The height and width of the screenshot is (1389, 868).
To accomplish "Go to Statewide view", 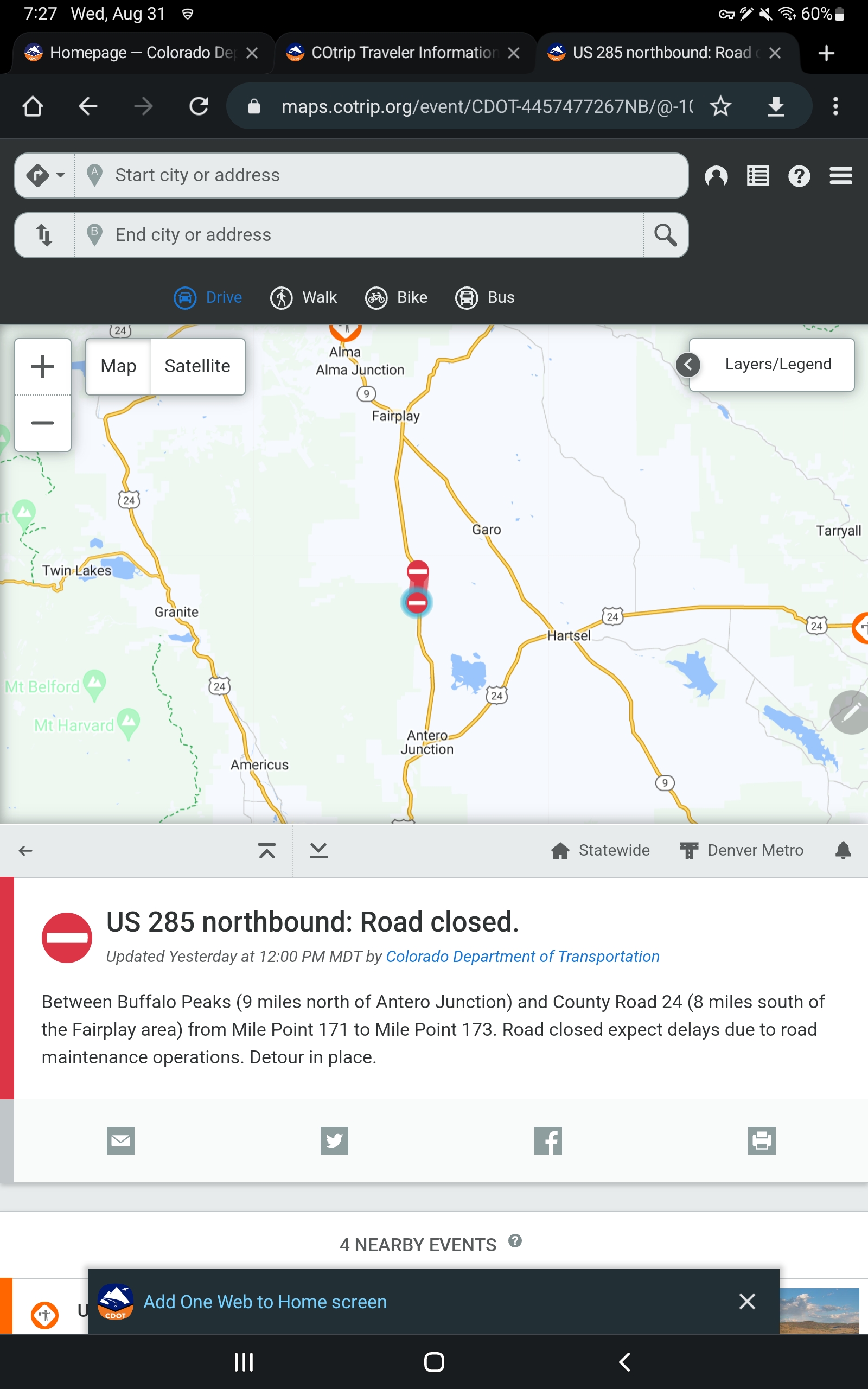I will (600, 850).
